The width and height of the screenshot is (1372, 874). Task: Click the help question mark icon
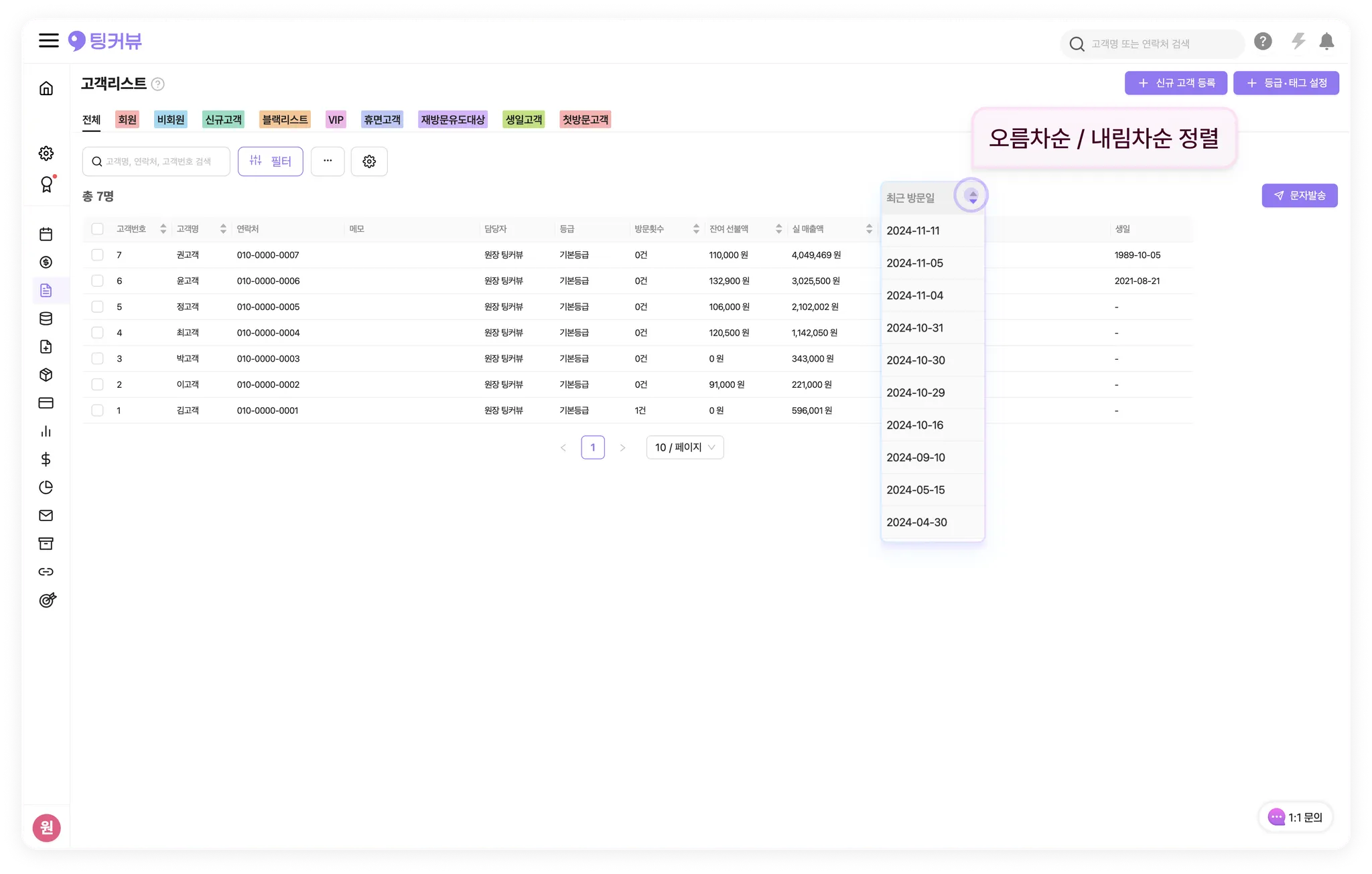click(1263, 42)
